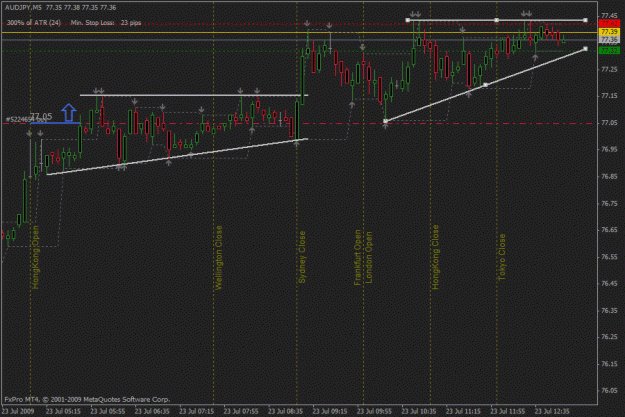Click the 76.95 price axis value
625x417 pixels.
pyautogui.click(x=609, y=149)
